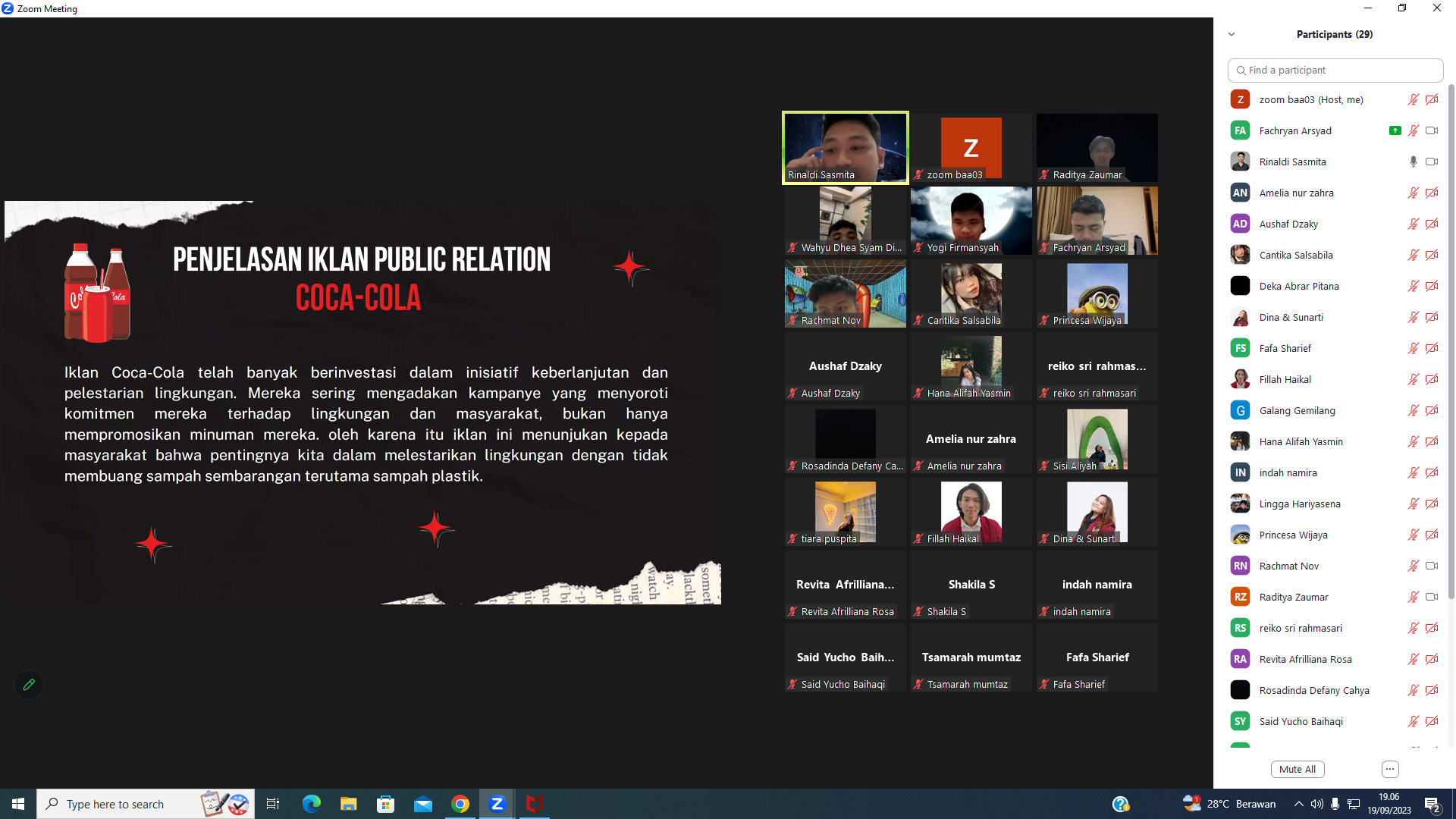Viewport: 1456px width, 819px height.
Task: Toggle Lingga Hariyasena's video in participants list
Action: coord(1432,504)
